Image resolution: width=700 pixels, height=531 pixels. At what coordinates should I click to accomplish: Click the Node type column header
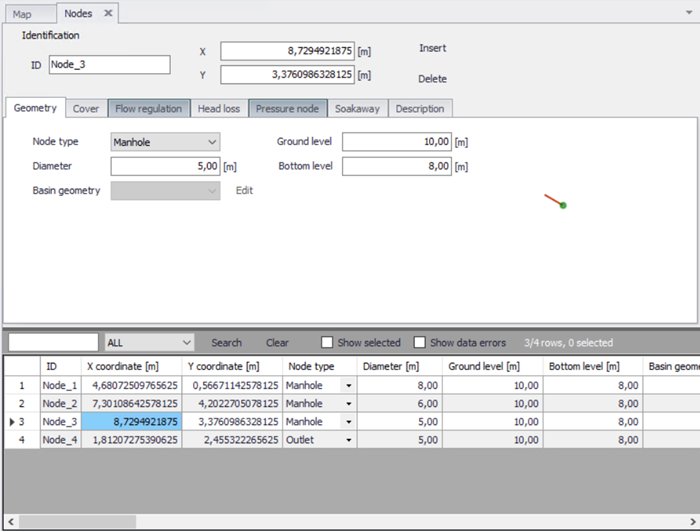pos(320,366)
